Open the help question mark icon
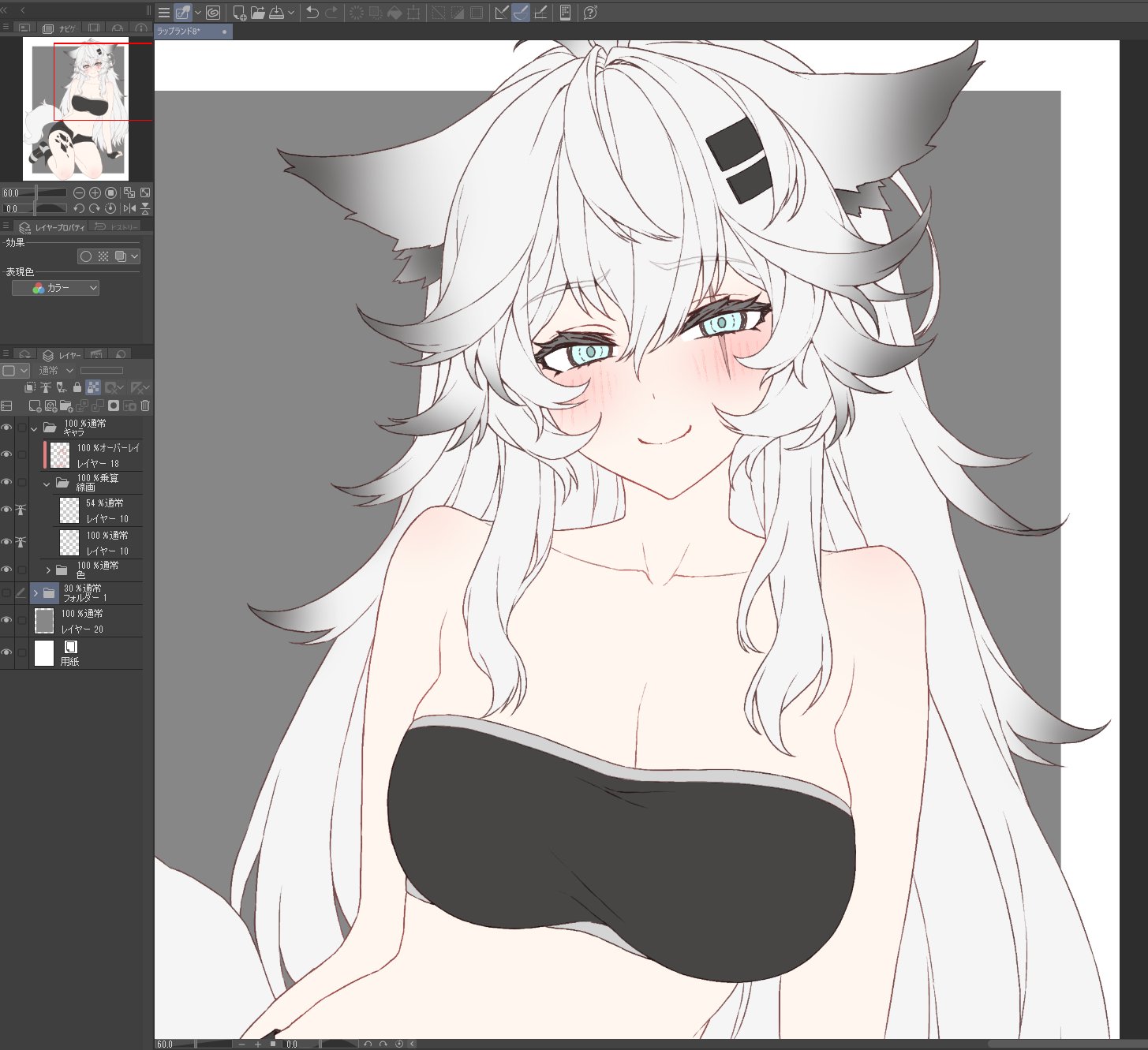The height and width of the screenshot is (1050, 1148). 590,13
